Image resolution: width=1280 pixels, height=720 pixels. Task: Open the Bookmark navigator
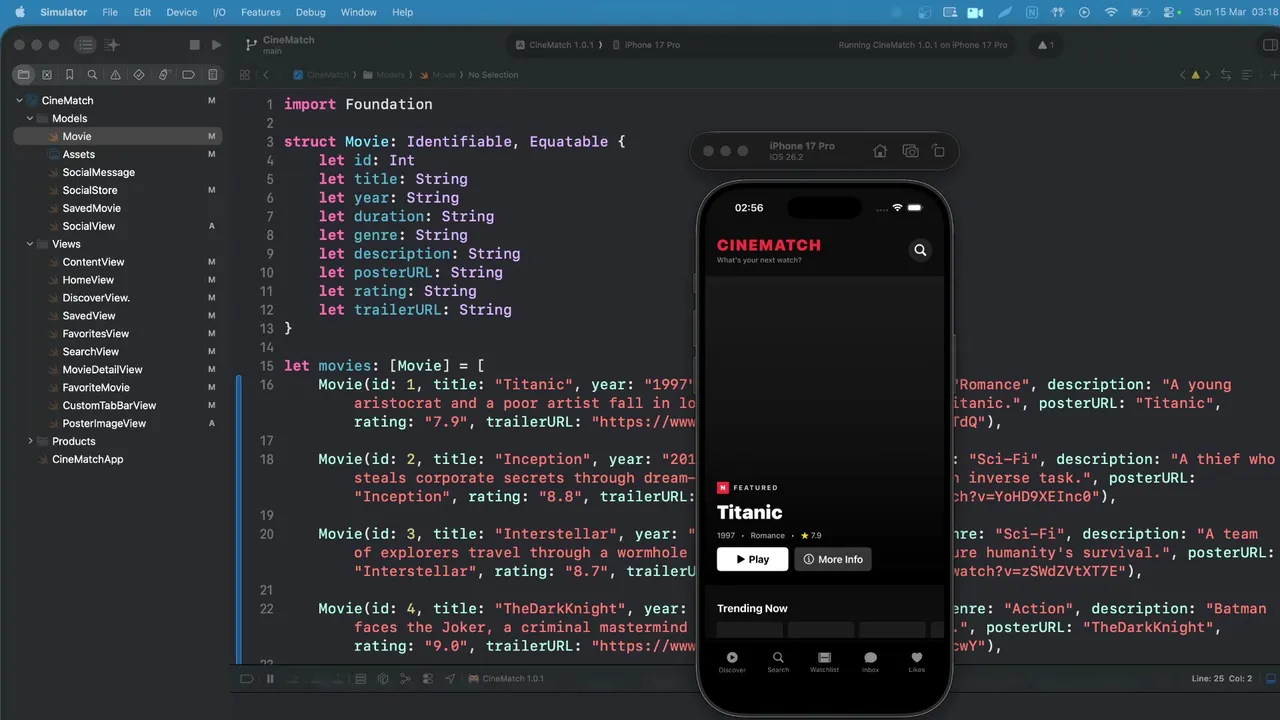click(x=70, y=75)
